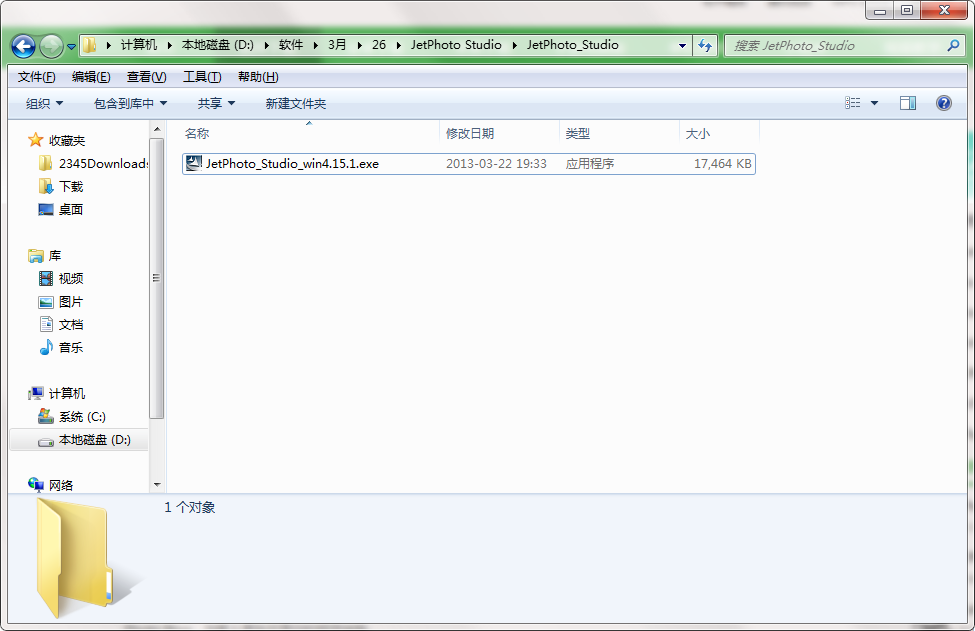975x631 pixels.
Task: Click the search magnifier icon
Action: point(953,45)
